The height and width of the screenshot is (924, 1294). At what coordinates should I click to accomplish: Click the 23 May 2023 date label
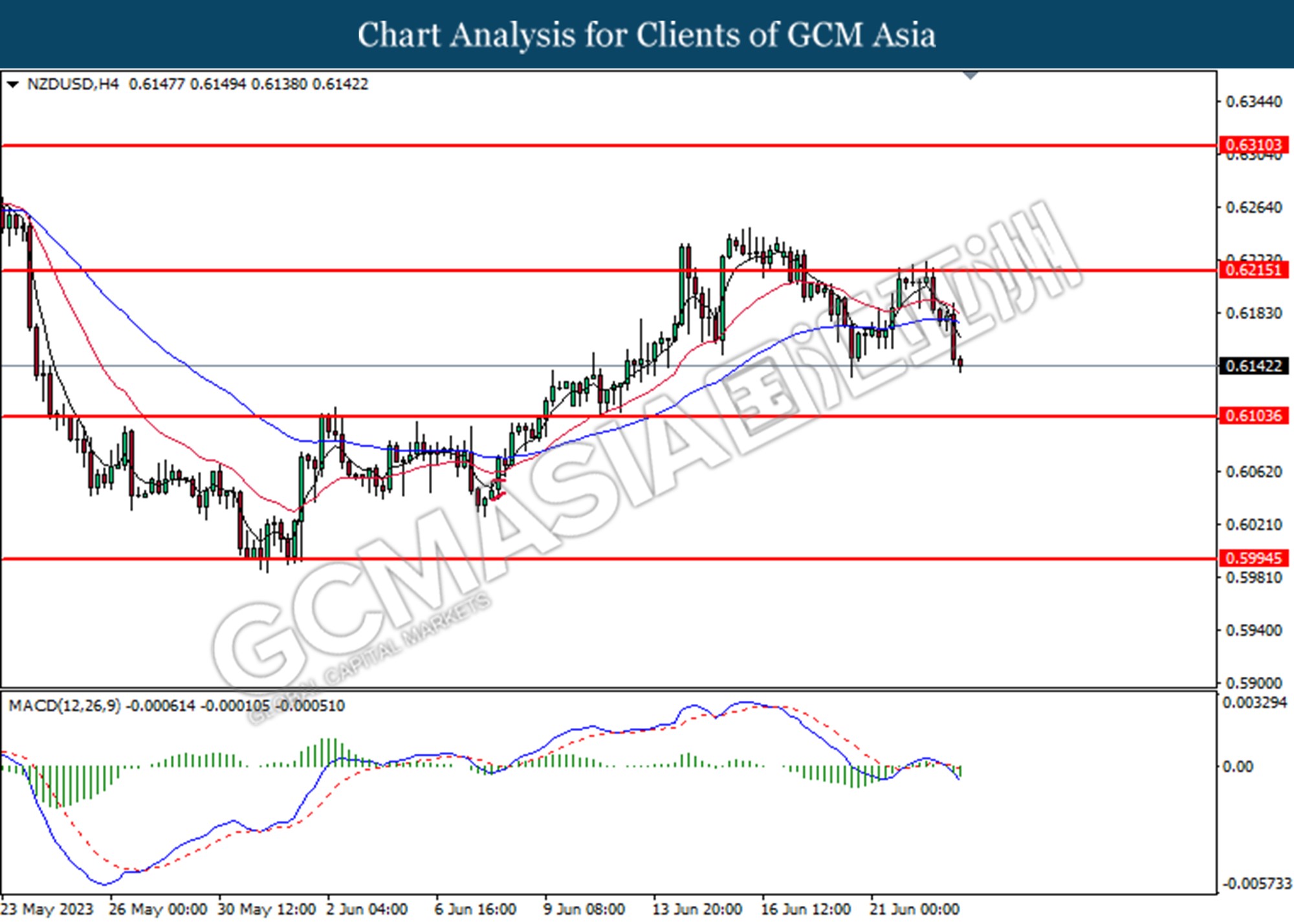click(49, 910)
